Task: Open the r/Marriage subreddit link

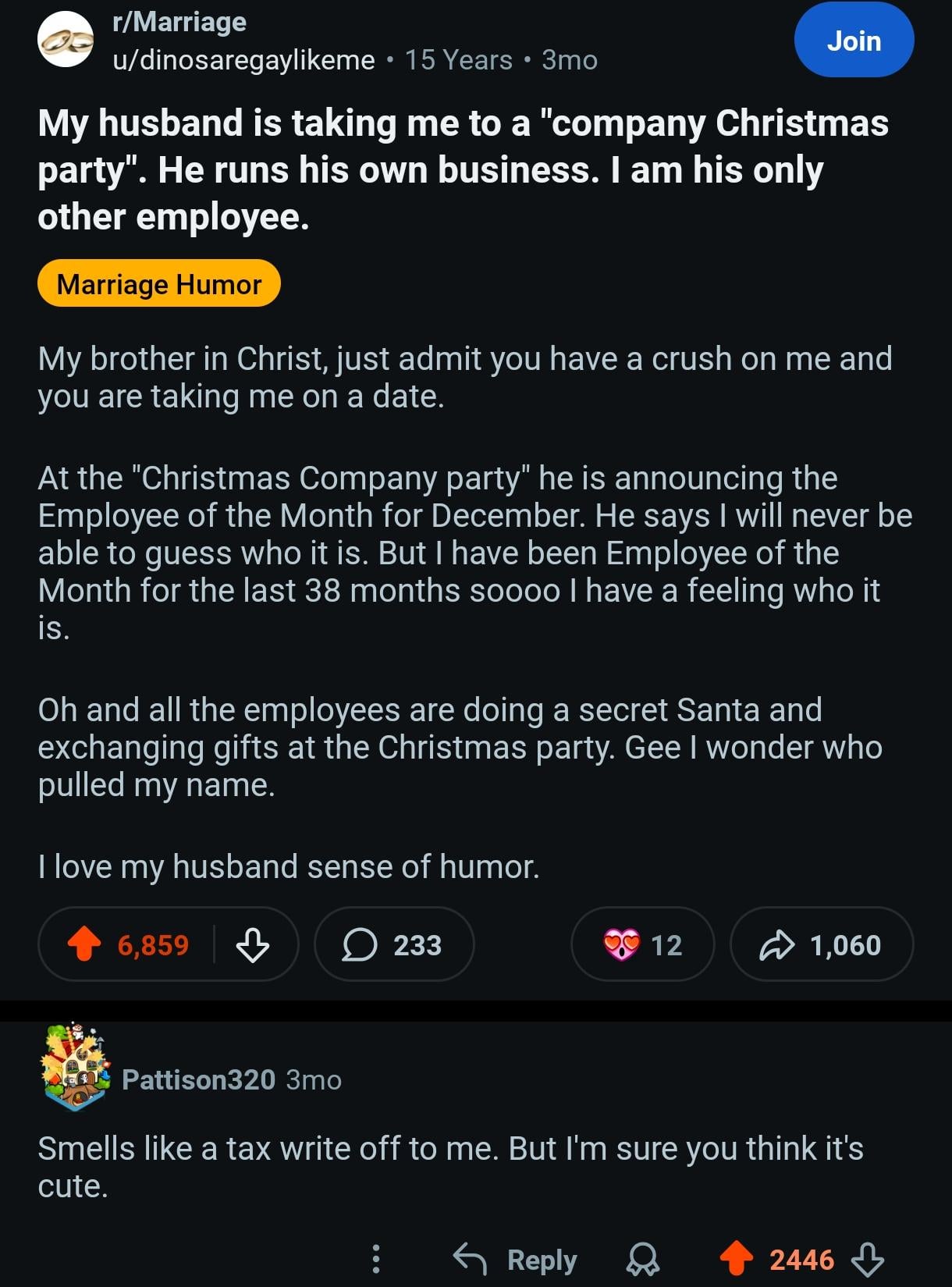Action: (x=179, y=22)
